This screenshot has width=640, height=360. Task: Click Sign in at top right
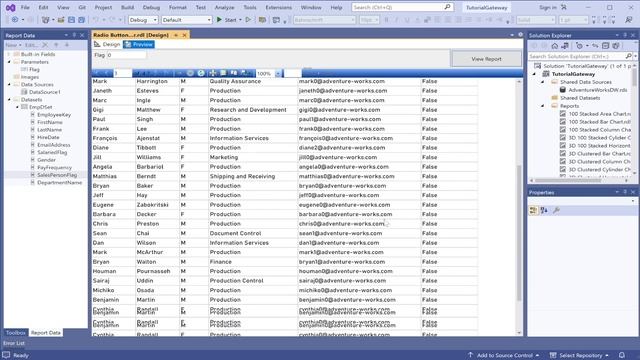point(547,7)
